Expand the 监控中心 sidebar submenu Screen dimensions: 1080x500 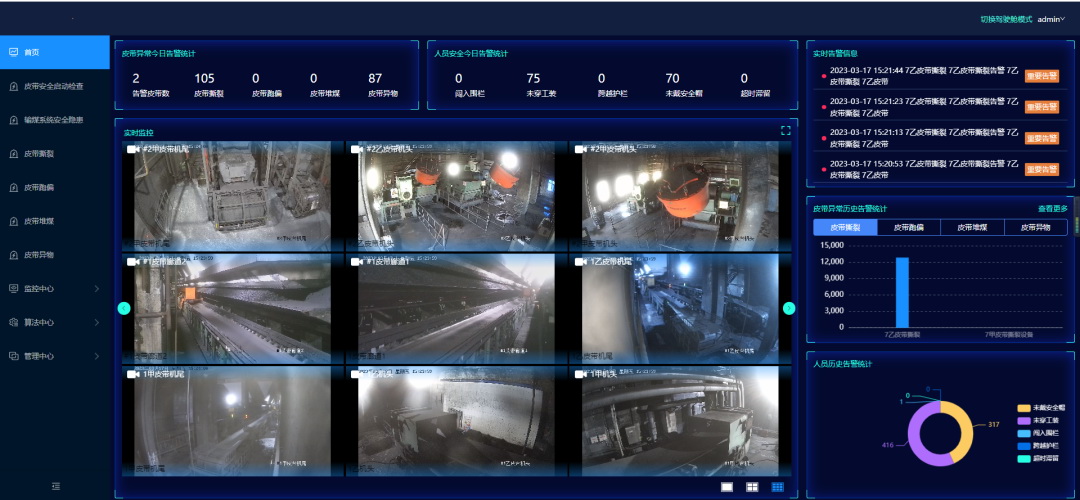pyautogui.click(x=97, y=289)
